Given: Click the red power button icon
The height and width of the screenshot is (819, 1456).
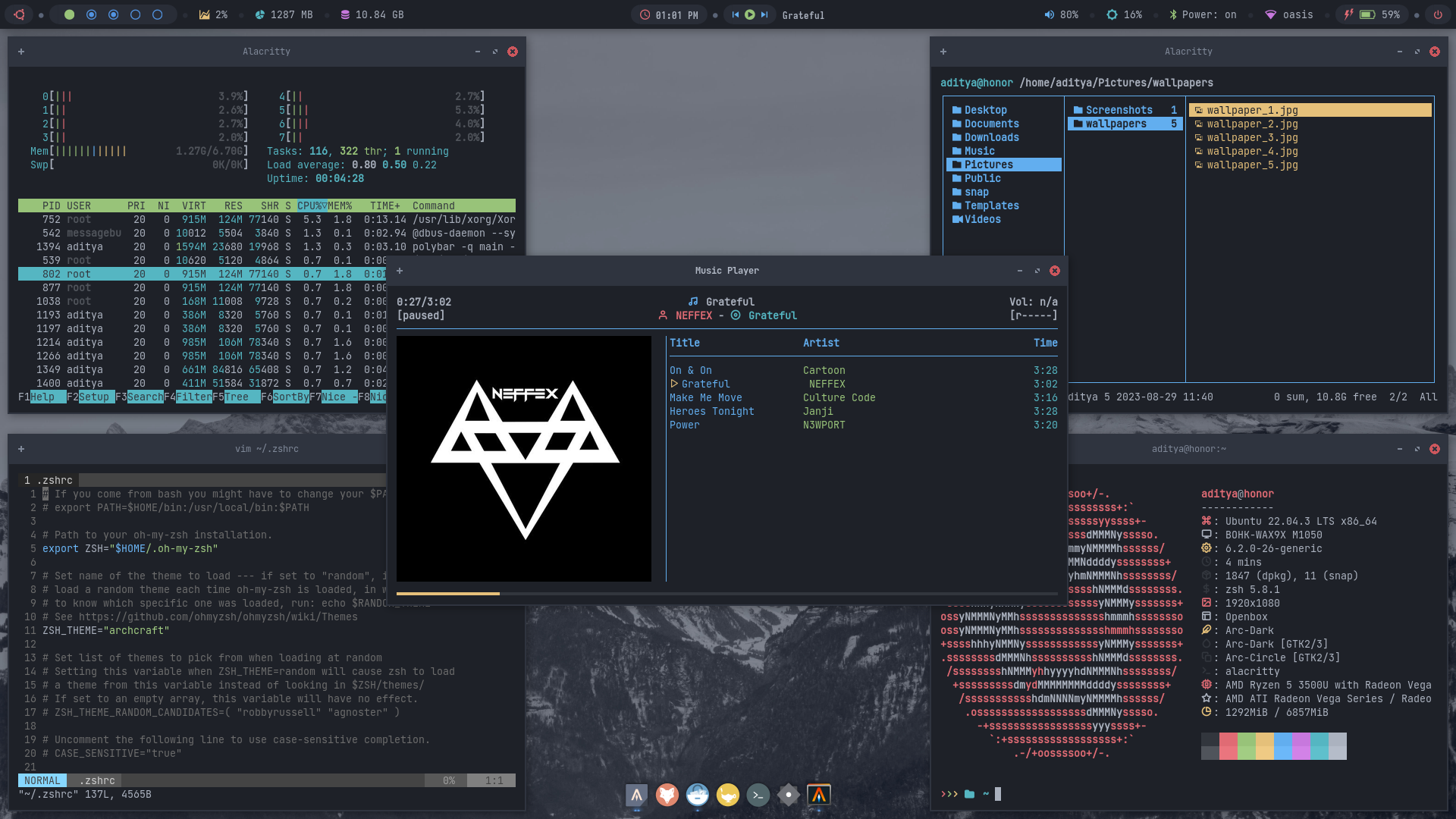Looking at the screenshot, I should [x=1437, y=14].
